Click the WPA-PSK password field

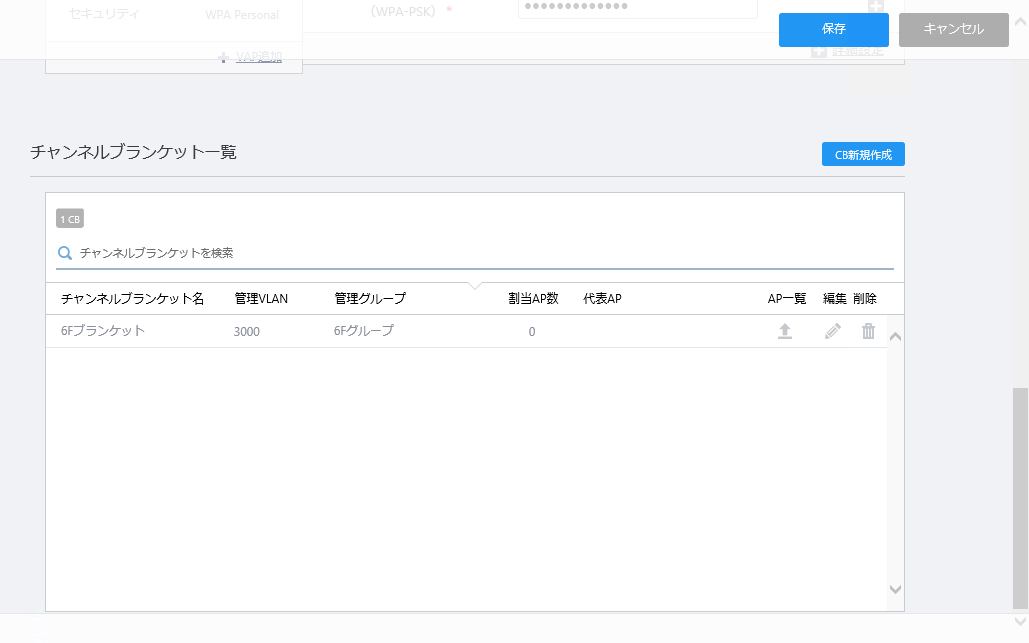tap(637, 8)
